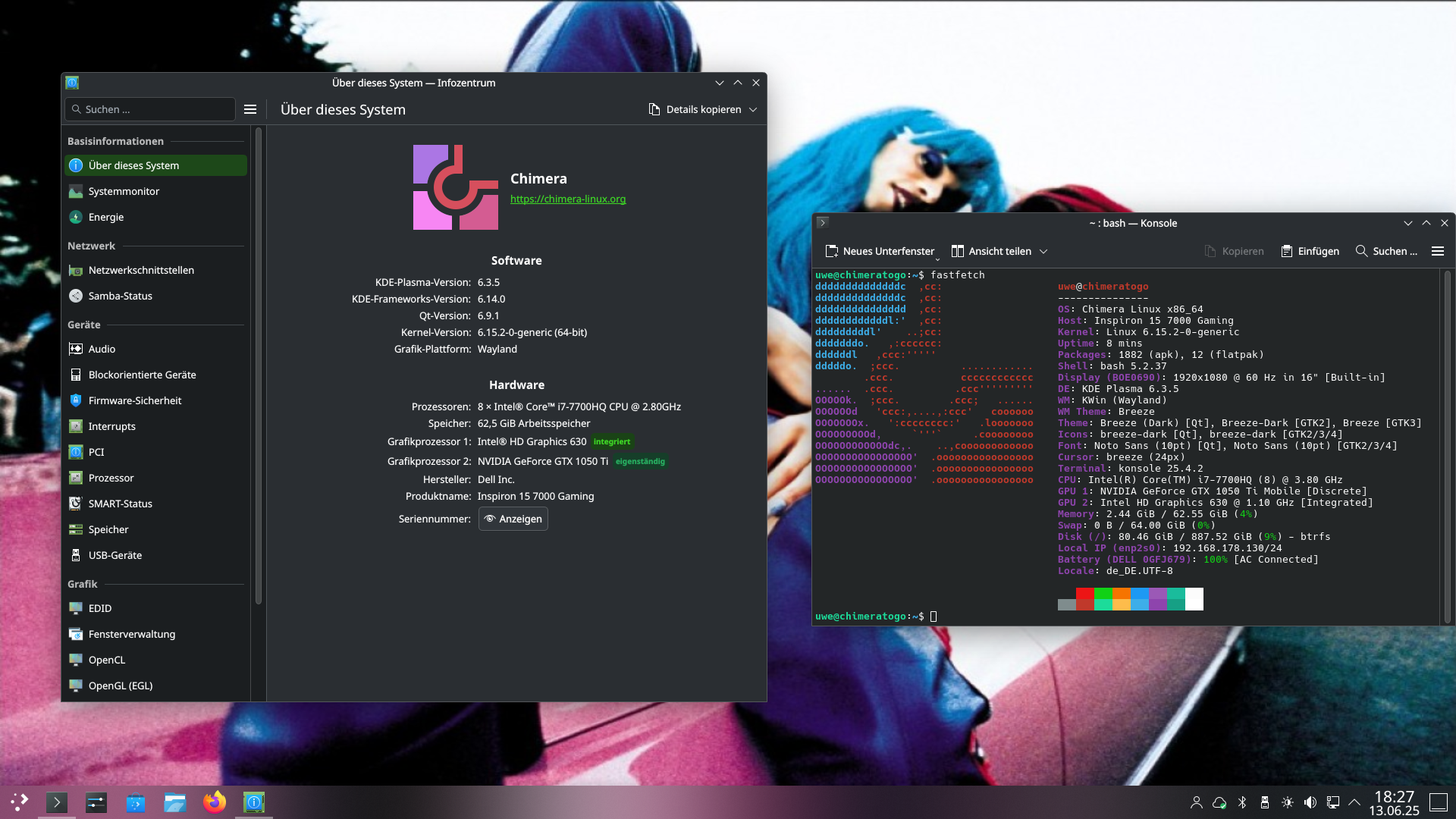The width and height of the screenshot is (1456, 819).
Task: Open the SMART-Status entry
Action: (x=155, y=504)
